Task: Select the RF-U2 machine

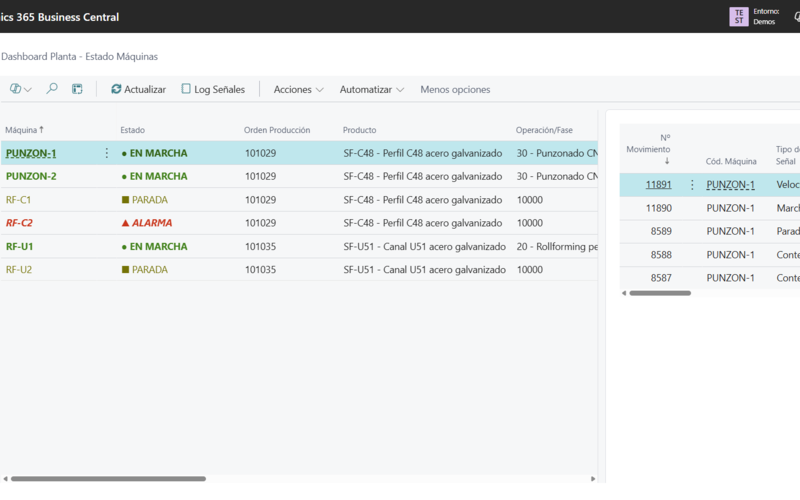Action: point(19,269)
